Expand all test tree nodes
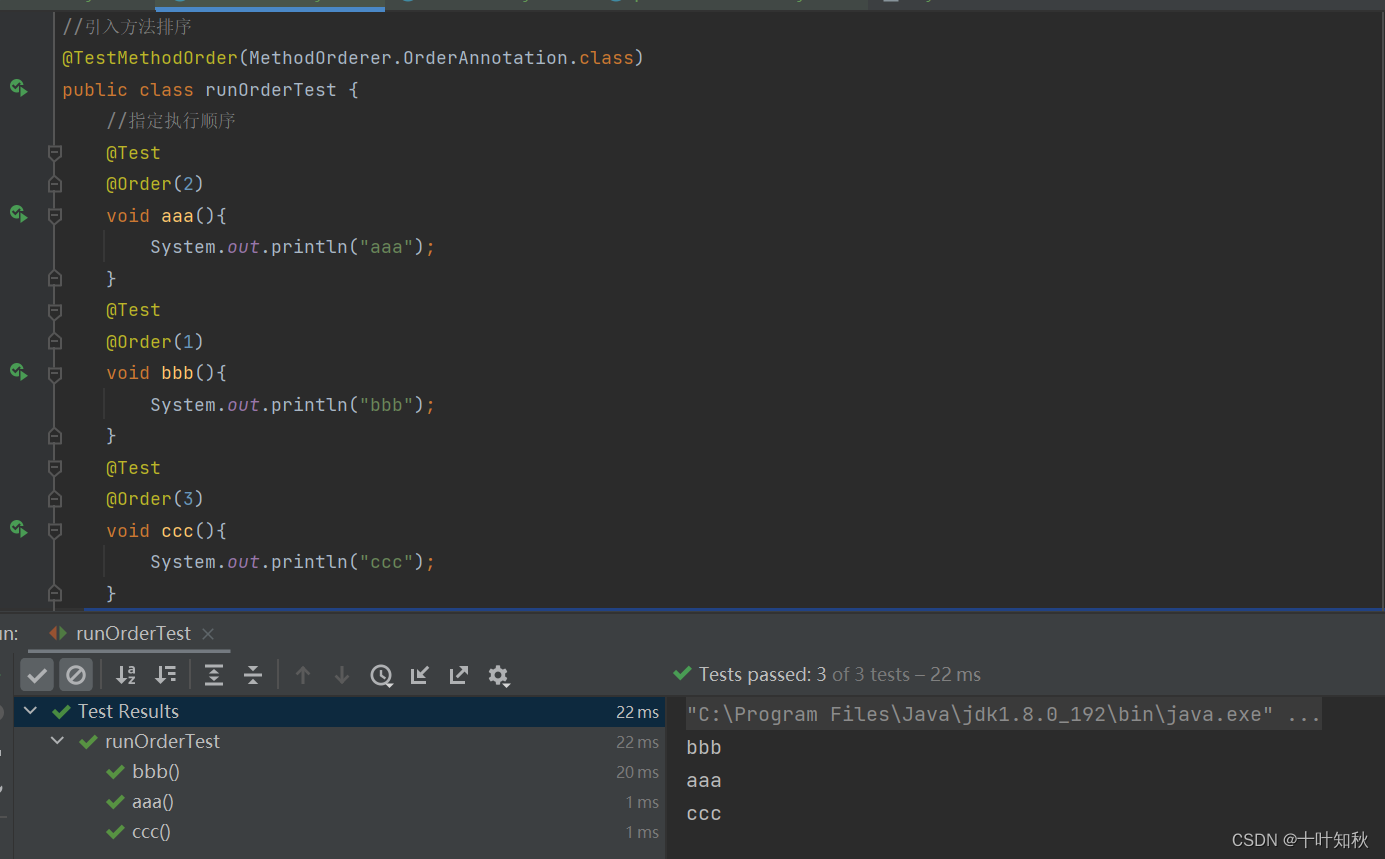Screen dimensions: 1385x859 click(x=213, y=675)
